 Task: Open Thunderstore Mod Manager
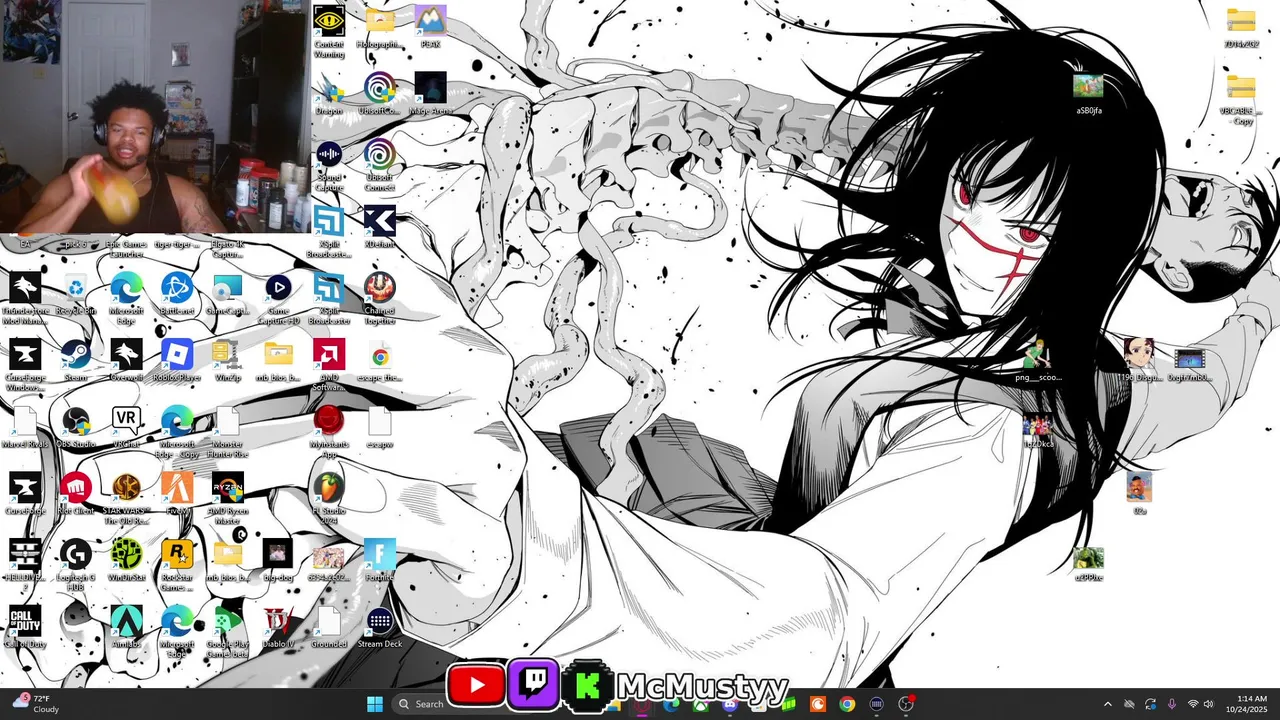pyautogui.click(x=25, y=299)
